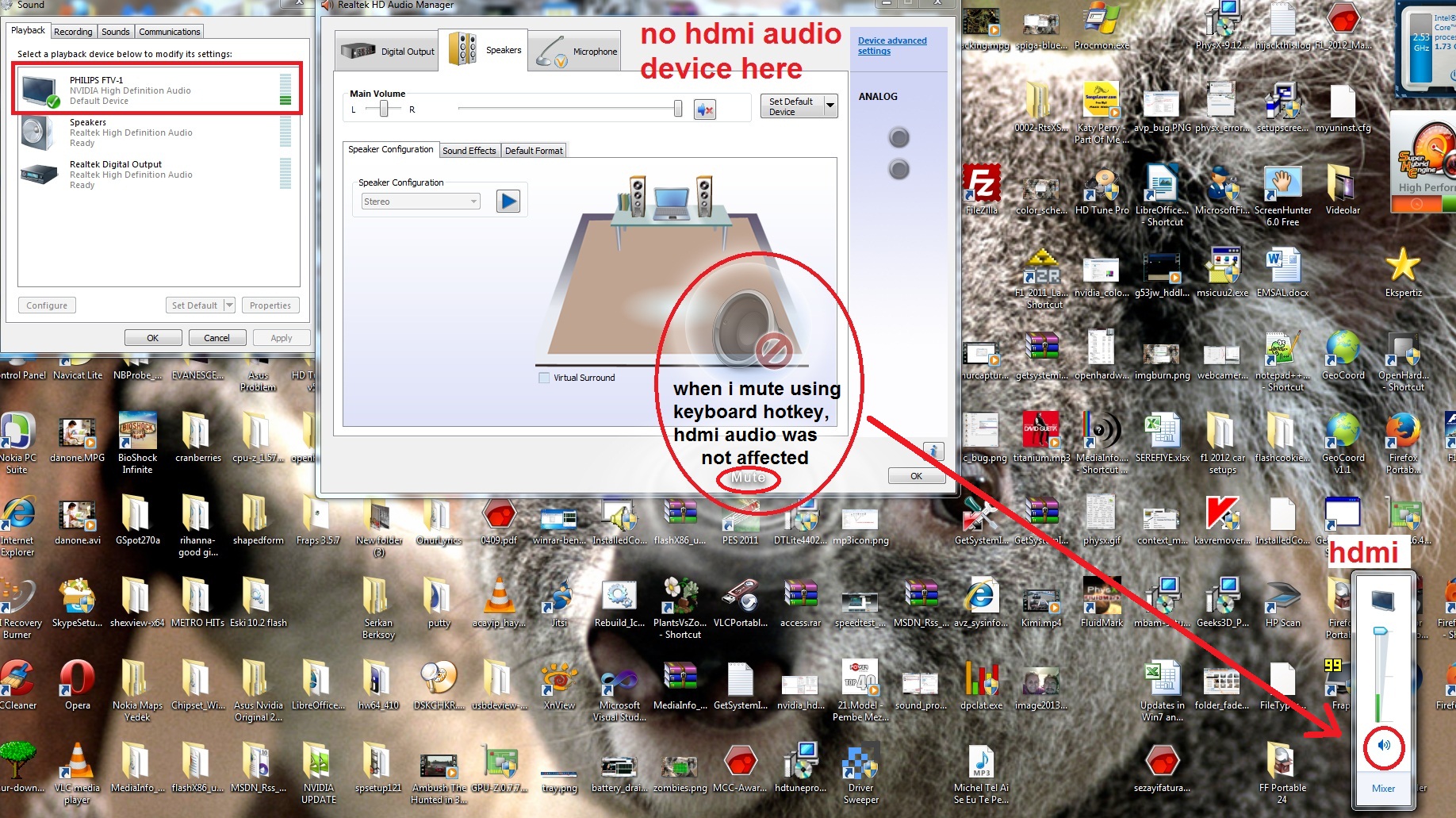The height and width of the screenshot is (818, 1456).
Task: Open the FileZilla desktop icon
Action: tap(981, 190)
